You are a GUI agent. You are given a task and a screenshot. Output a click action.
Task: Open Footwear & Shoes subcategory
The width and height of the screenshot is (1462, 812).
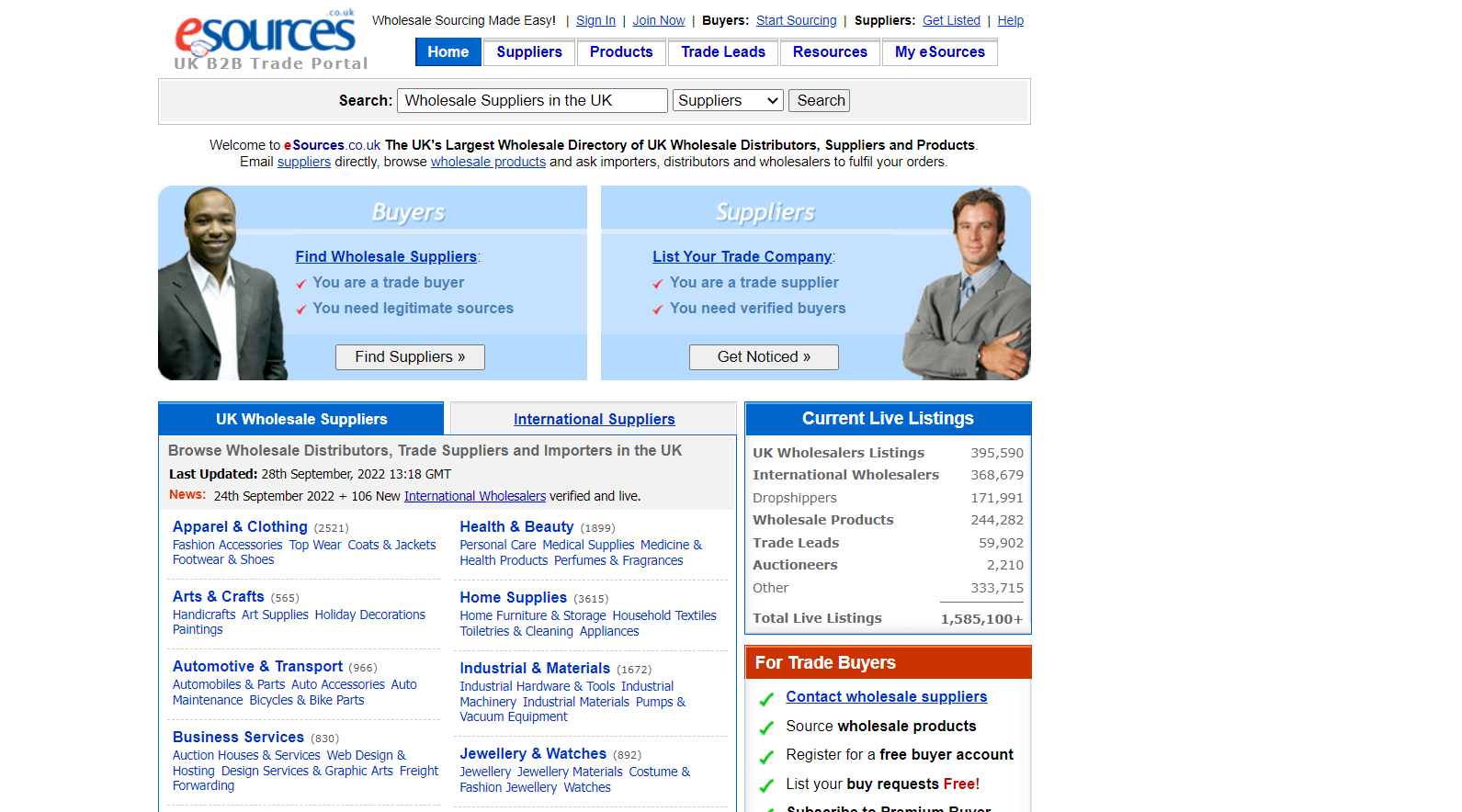pyautogui.click(x=223, y=559)
